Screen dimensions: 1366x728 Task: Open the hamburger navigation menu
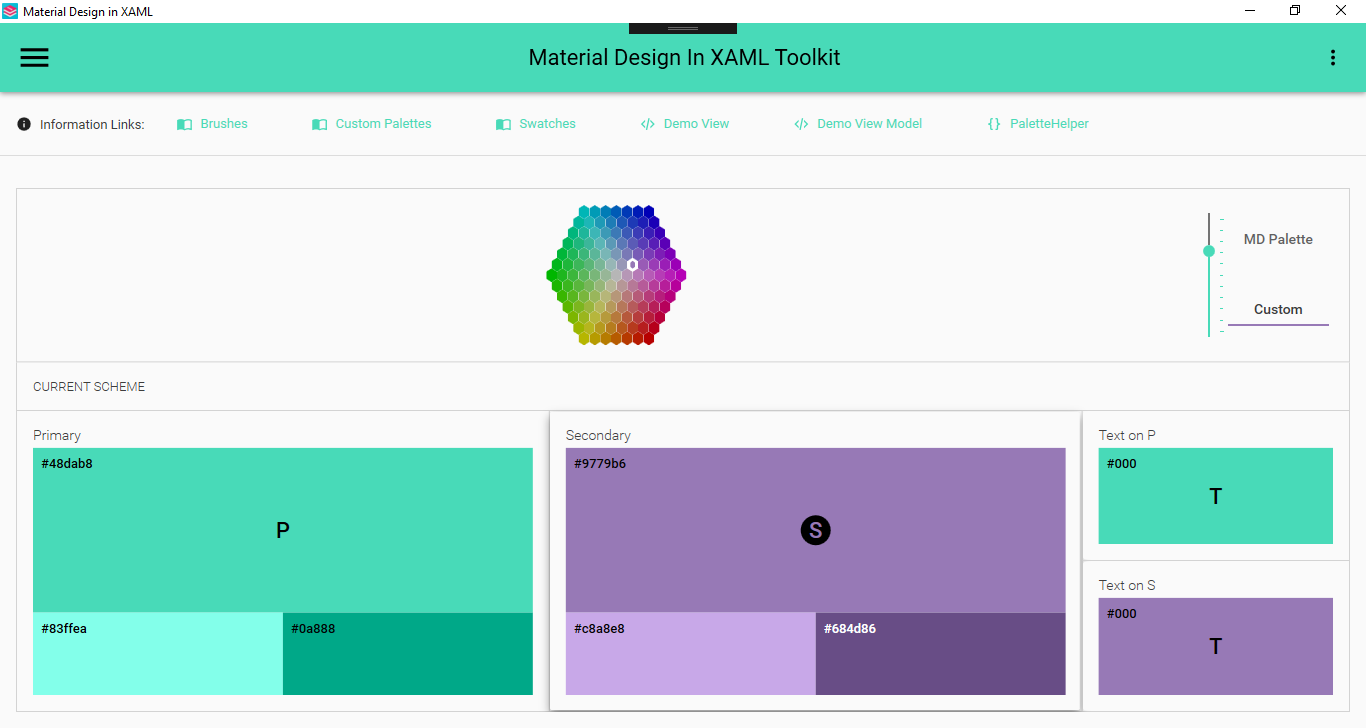pos(34,57)
